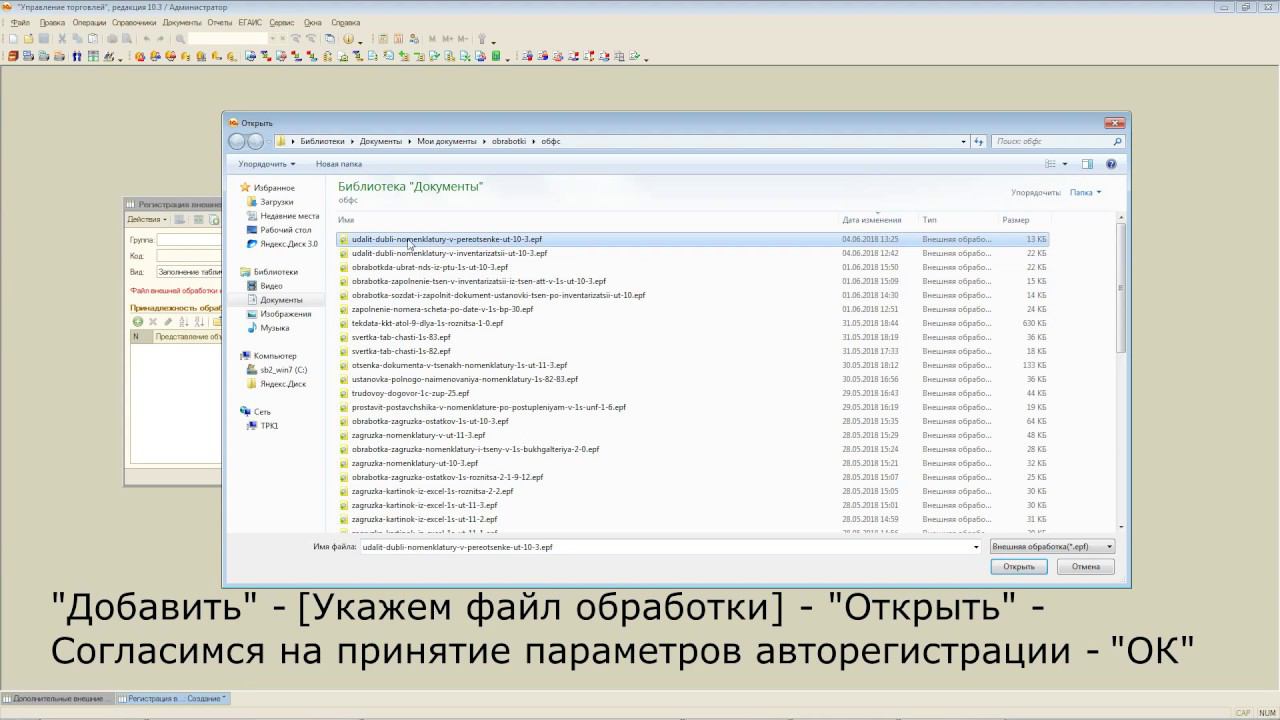Viewport: 1280px width, 720px height.
Task: Go forward in the Open dialog
Action: [255, 141]
